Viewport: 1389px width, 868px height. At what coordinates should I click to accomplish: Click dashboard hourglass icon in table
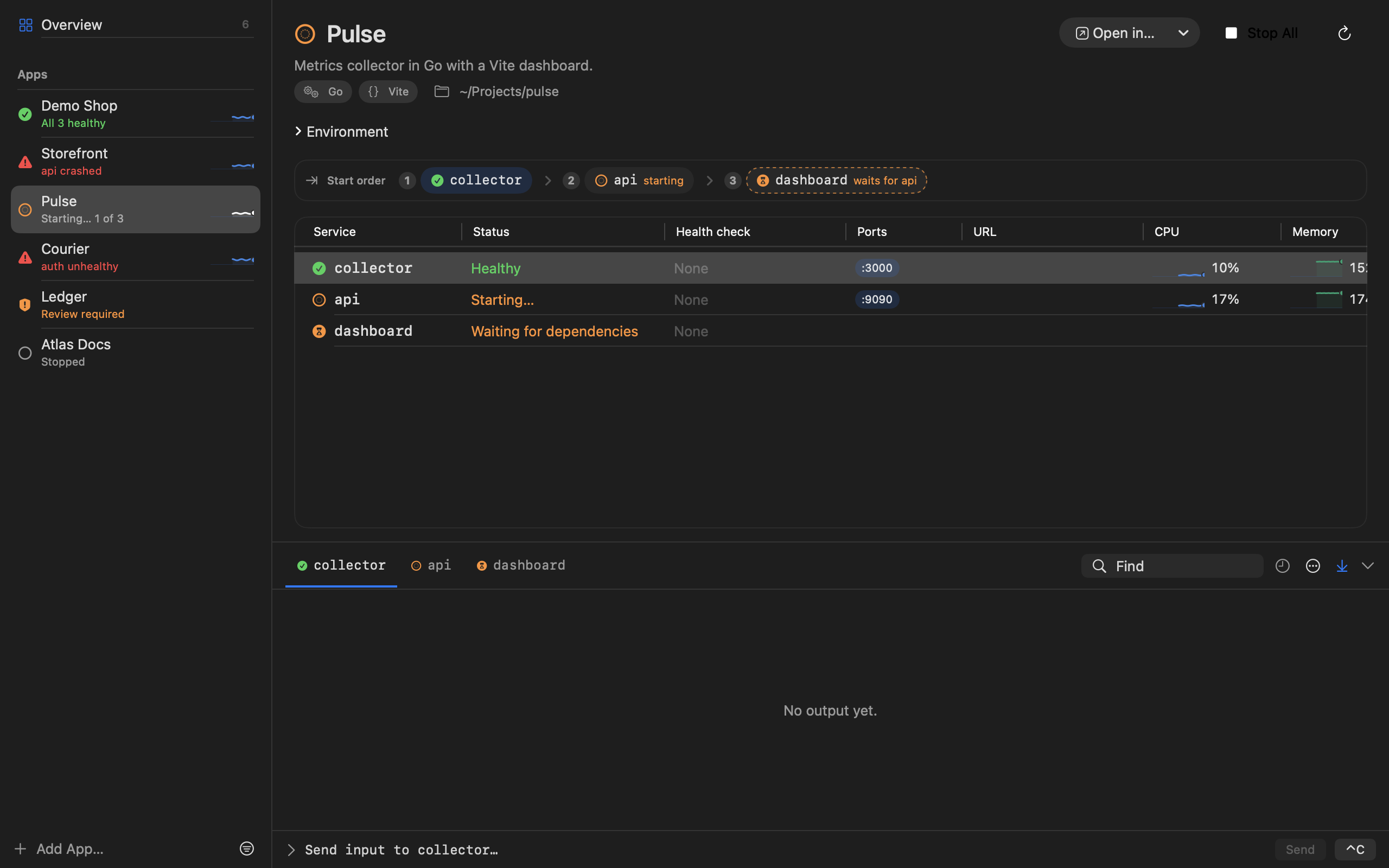[319, 331]
